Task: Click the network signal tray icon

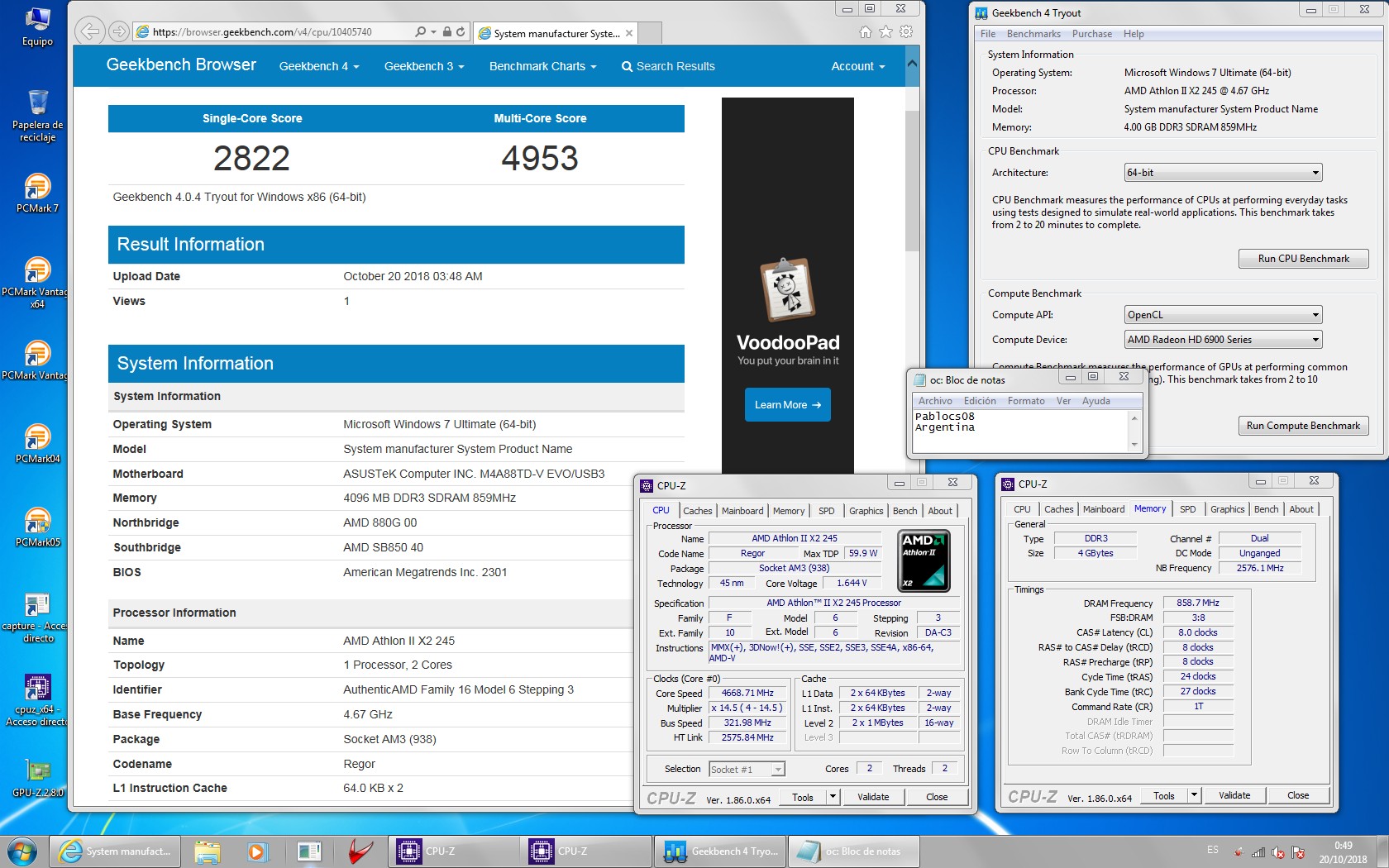Action: pos(1258,852)
